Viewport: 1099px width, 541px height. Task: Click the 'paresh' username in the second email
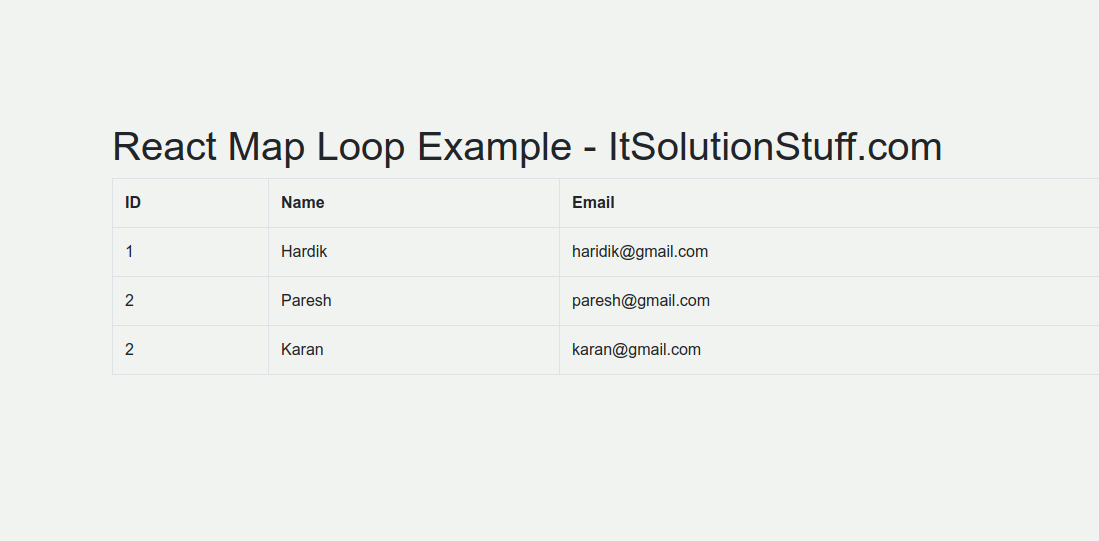pos(596,301)
